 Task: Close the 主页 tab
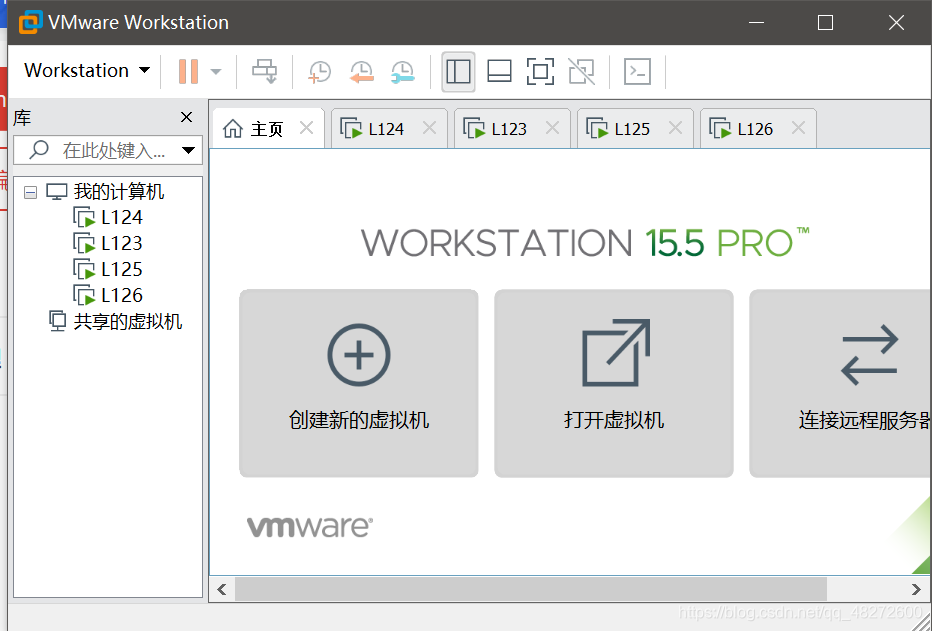(x=307, y=128)
